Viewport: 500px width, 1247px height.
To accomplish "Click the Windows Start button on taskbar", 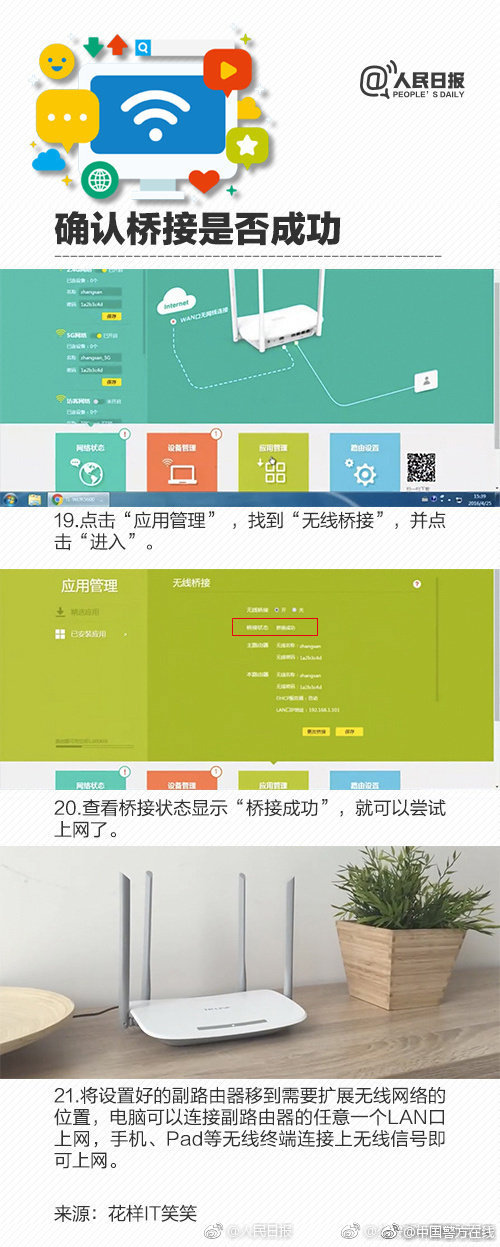I will coord(10,498).
